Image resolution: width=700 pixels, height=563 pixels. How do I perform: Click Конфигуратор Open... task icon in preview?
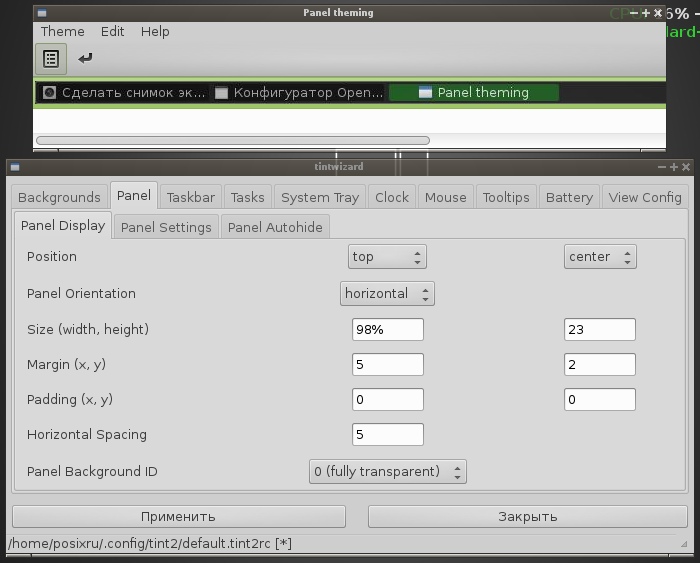pyautogui.click(x=221, y=93)
